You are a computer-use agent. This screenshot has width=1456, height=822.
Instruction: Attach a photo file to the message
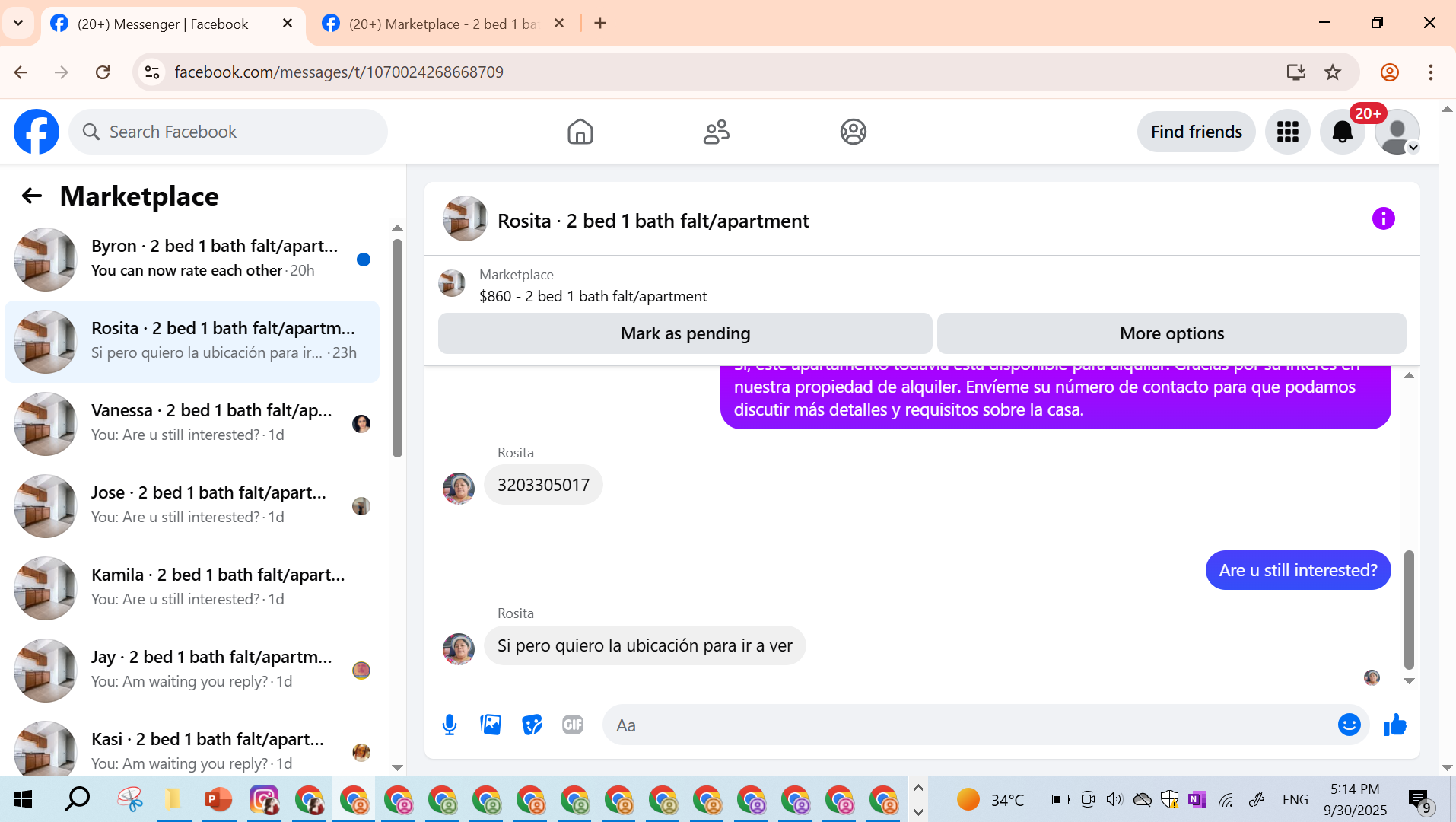tap(491, 725)
